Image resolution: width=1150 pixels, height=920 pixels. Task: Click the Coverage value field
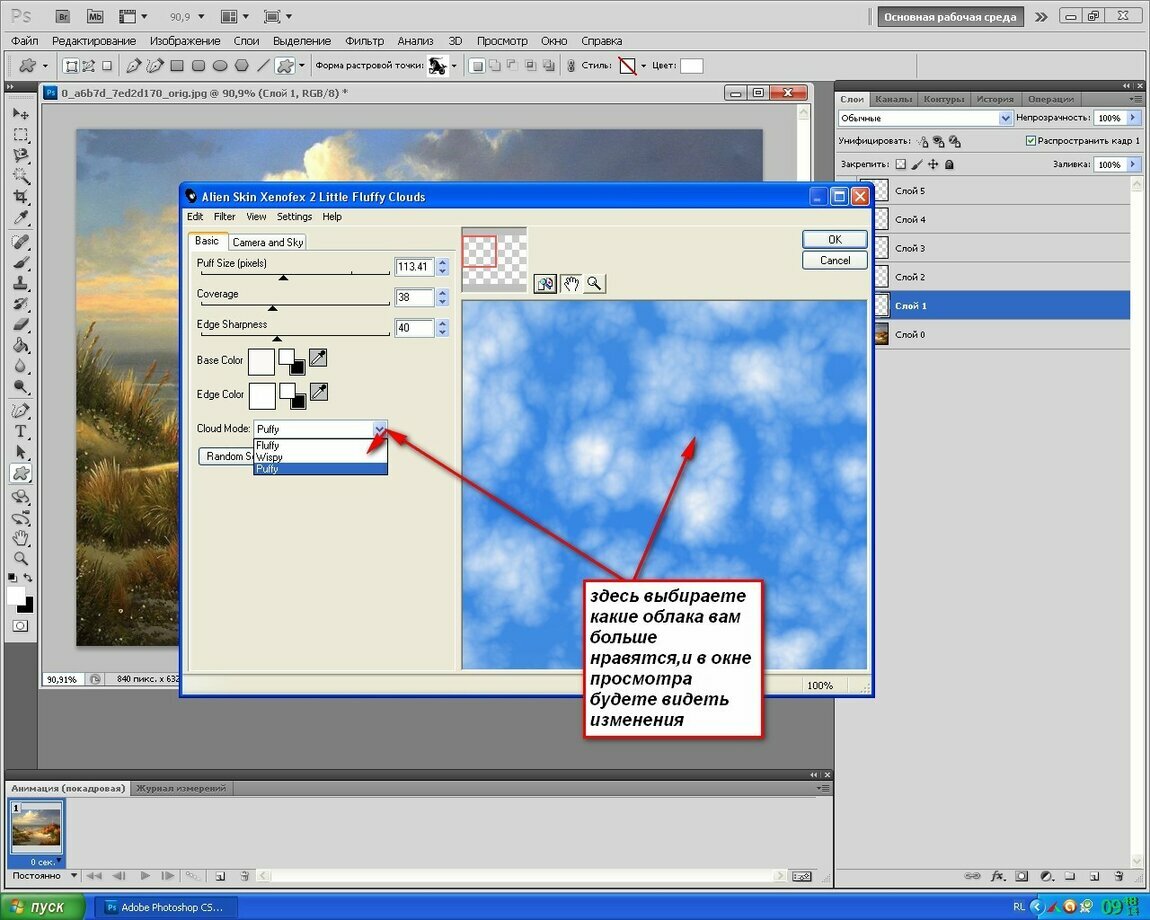pos(414,297)
